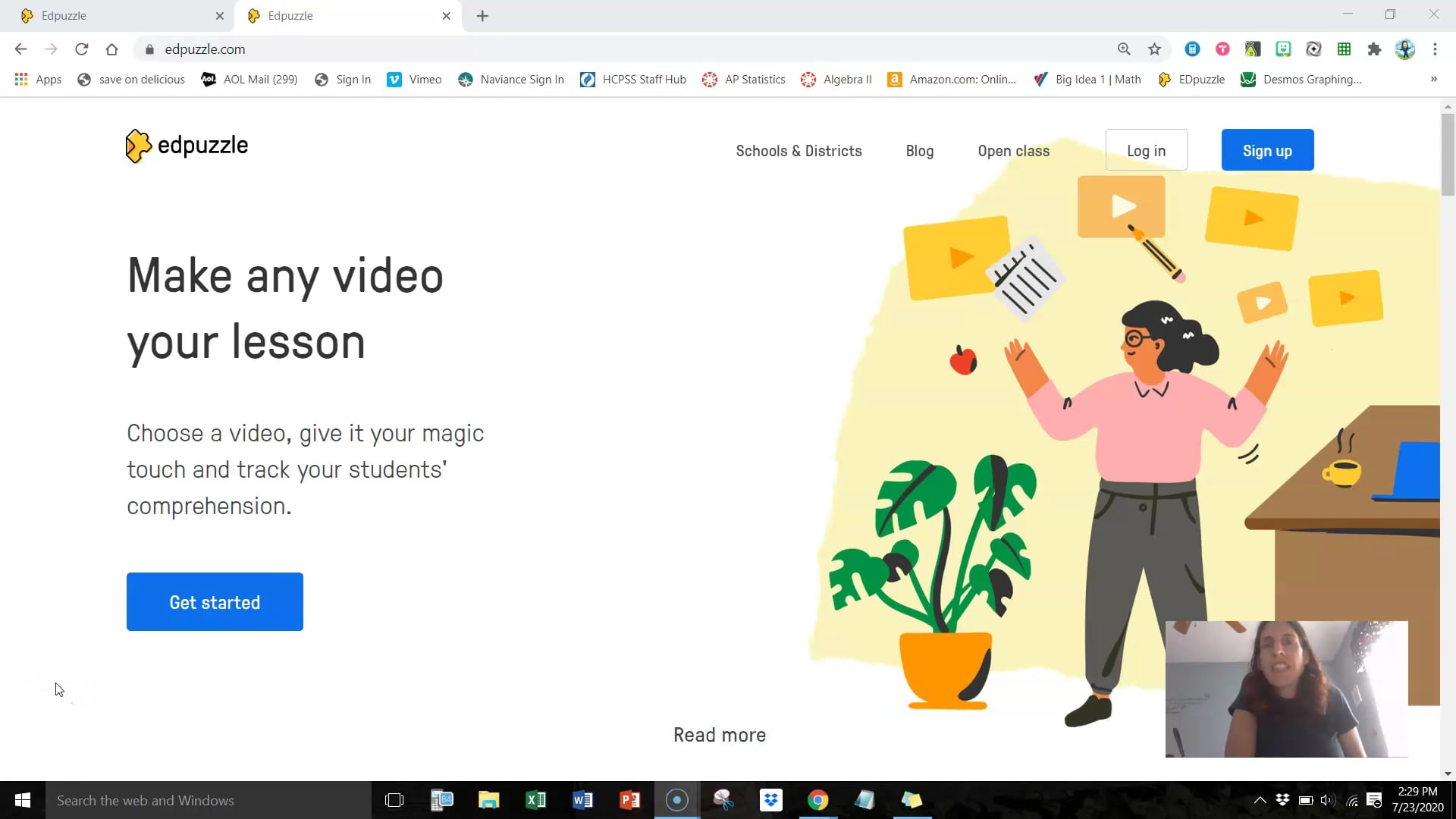Click the Chrome profile/avatar icon
The height and width of the screenshot is (819, 1456).
tap(1406, 49)
